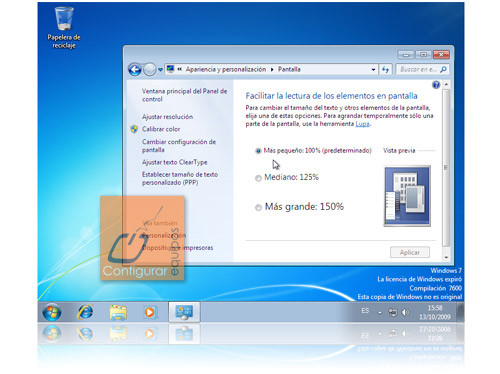This screenshot has height=374, width=500.
Task: Click the address bar refresh icon
Action: pyautogui.click(x=386, y=69)
